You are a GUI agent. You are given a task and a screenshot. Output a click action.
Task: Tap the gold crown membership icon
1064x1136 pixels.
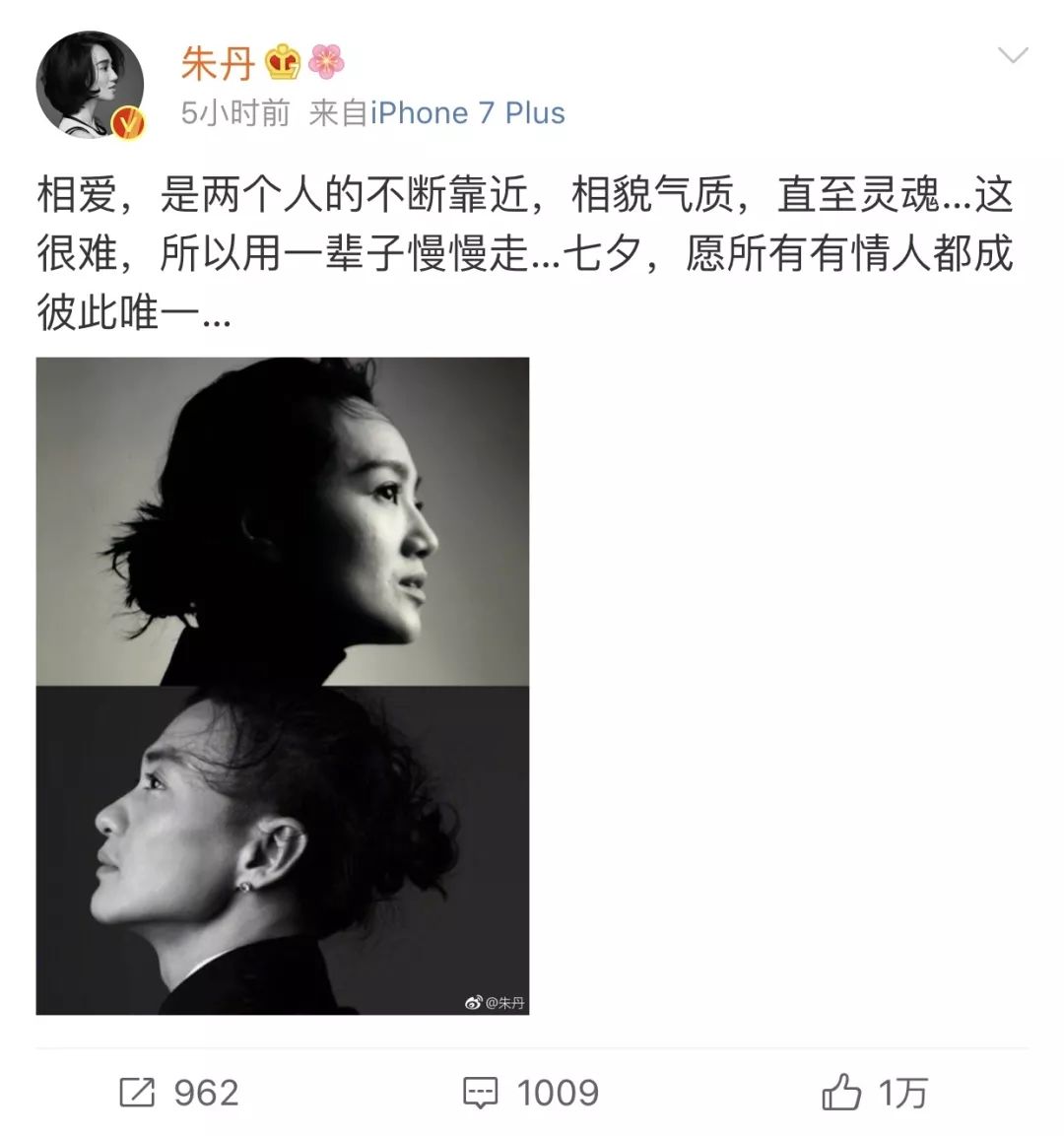(x=283, y=62)
